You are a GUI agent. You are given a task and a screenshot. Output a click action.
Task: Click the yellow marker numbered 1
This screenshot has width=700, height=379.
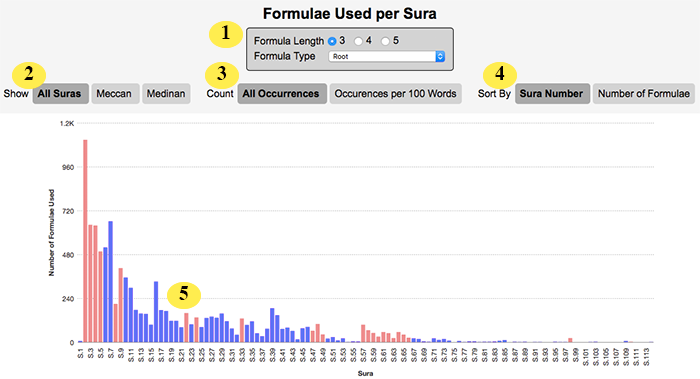(x=226, y=33)
